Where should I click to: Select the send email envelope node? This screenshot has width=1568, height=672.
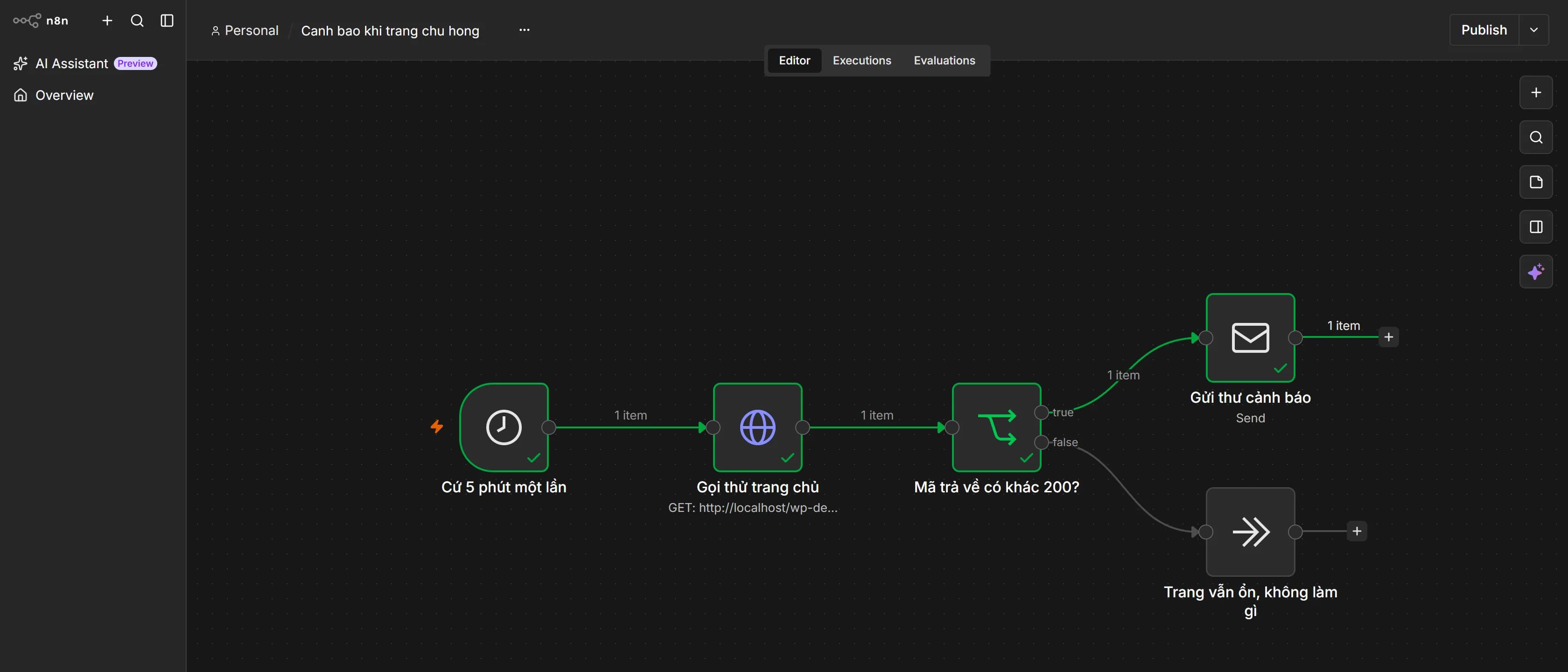(x=1250, y=337)
